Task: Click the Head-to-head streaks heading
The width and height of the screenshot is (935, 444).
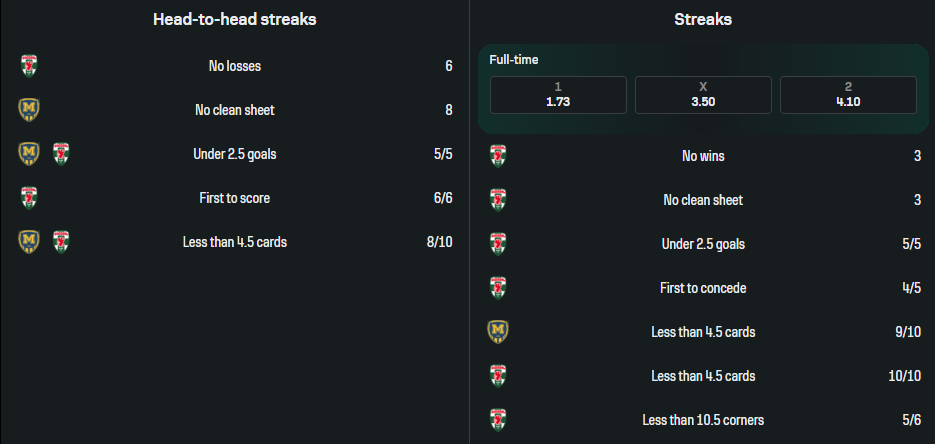Action: pyautogui.click(x=235, y=19)
